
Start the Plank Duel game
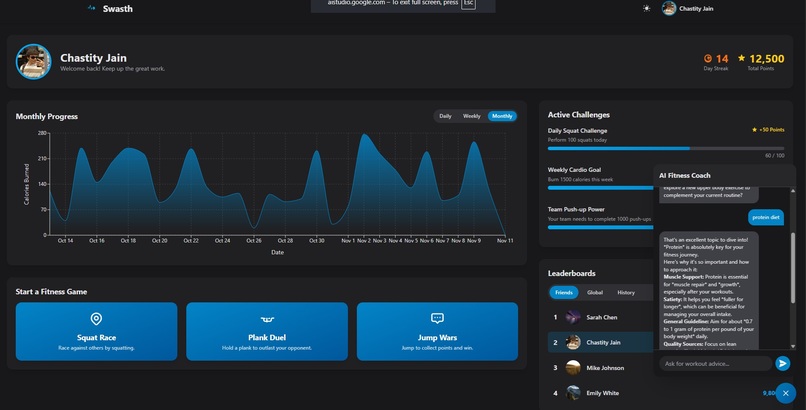tap(267, 331)
